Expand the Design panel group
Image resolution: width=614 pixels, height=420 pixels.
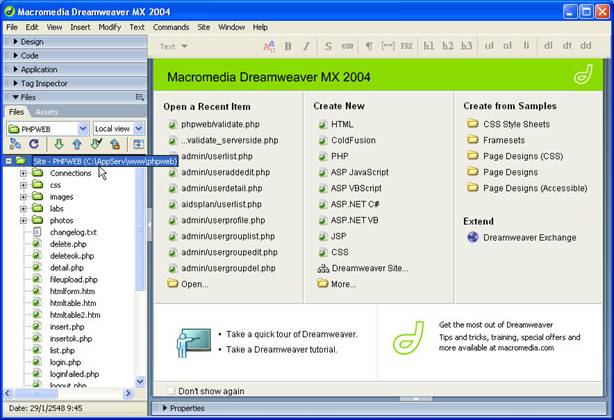coord(15,41)
